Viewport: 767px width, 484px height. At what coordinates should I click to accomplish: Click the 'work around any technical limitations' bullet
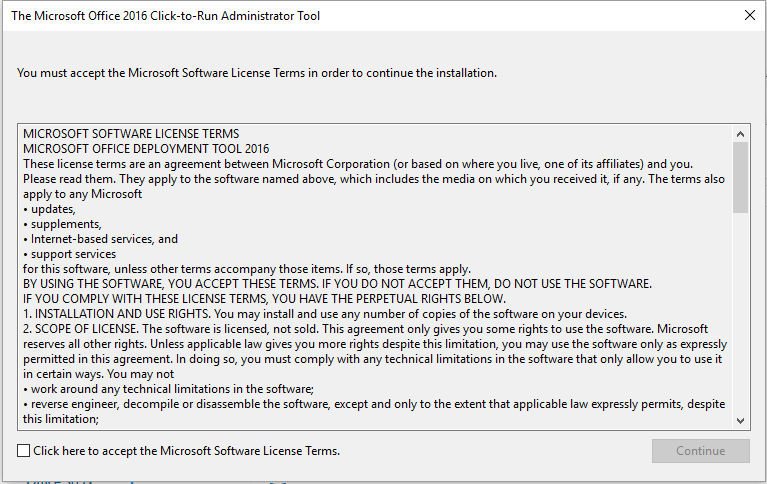[x=168, y=389]
